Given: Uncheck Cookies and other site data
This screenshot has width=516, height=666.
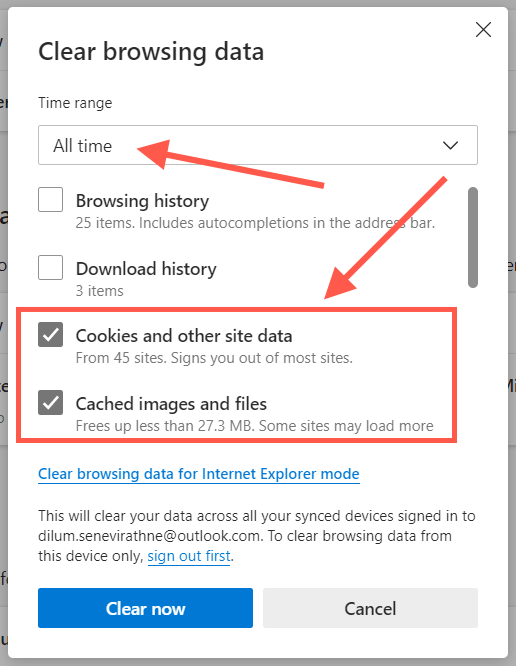Looking at the screenshot, I should 51,335.
